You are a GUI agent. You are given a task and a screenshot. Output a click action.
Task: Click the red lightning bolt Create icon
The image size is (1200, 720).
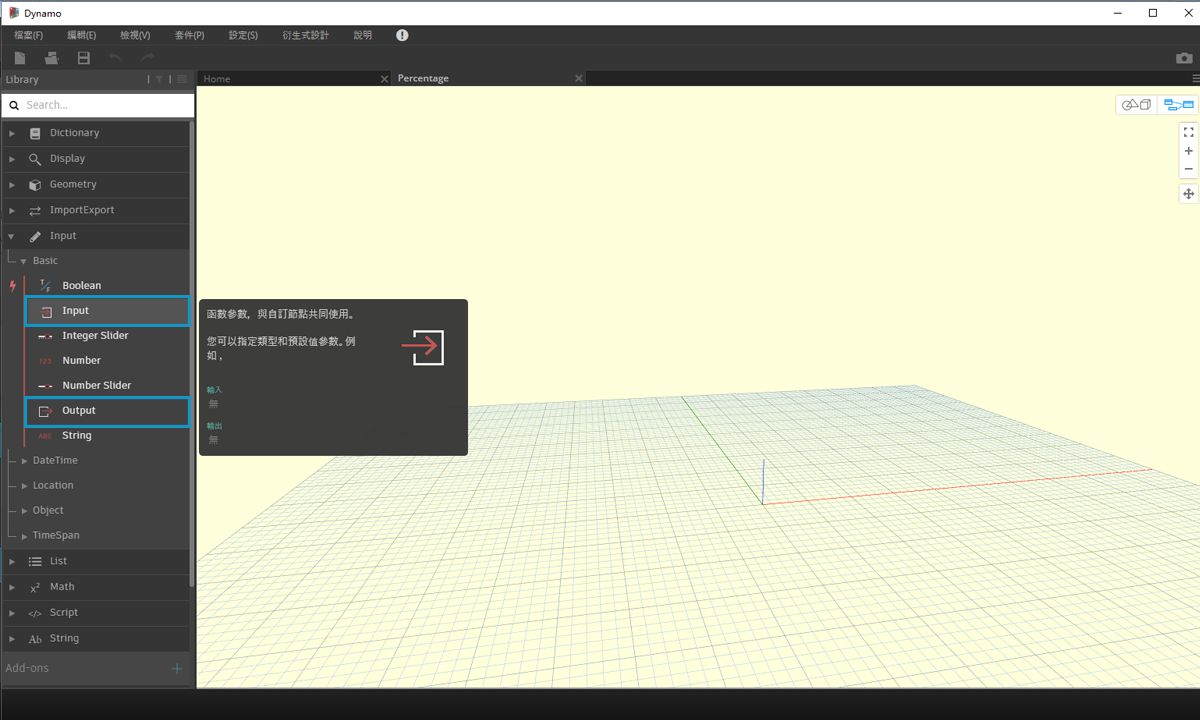click(13, 285)
